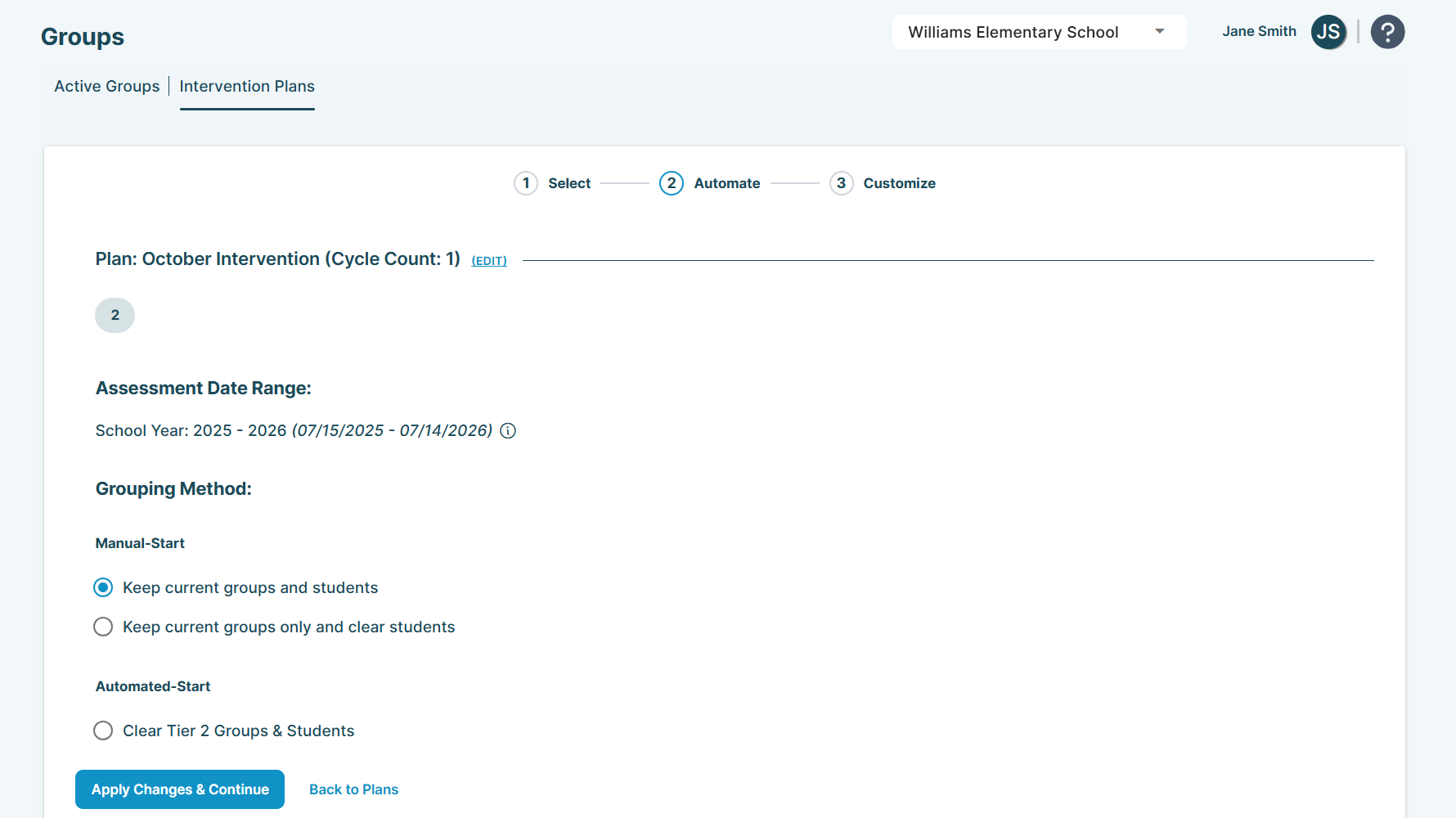1456x818 pixels.
Task: Click the School Year: 2025 - 2026 text
Action: coord(191,430)
